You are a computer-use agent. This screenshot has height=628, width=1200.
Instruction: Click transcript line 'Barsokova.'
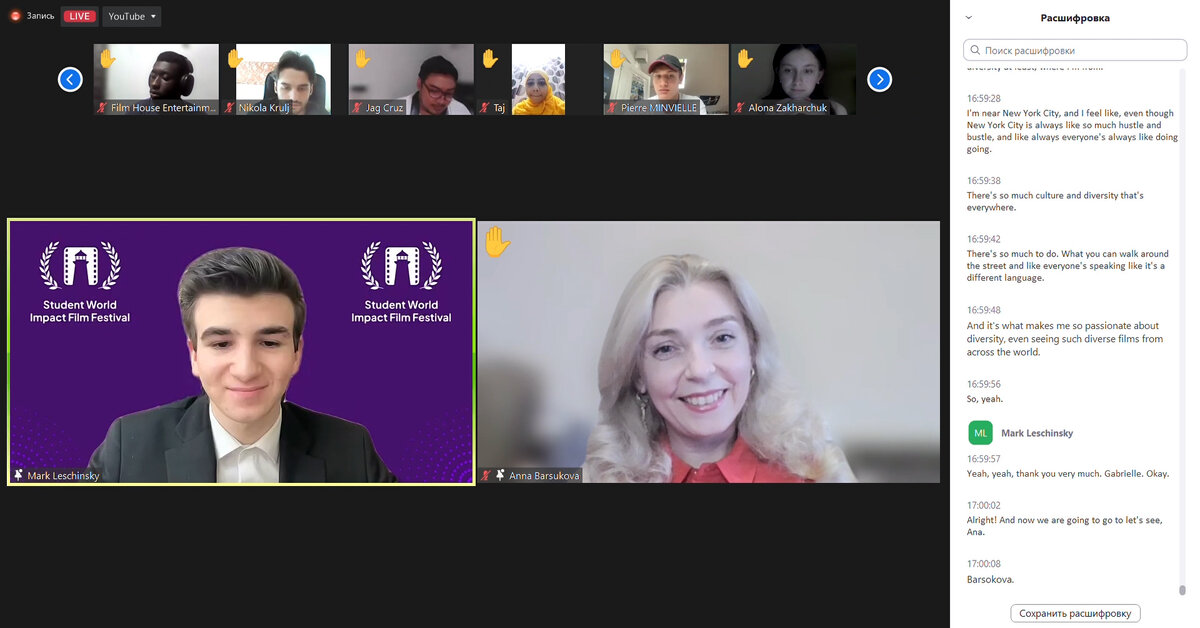point(990,579)
